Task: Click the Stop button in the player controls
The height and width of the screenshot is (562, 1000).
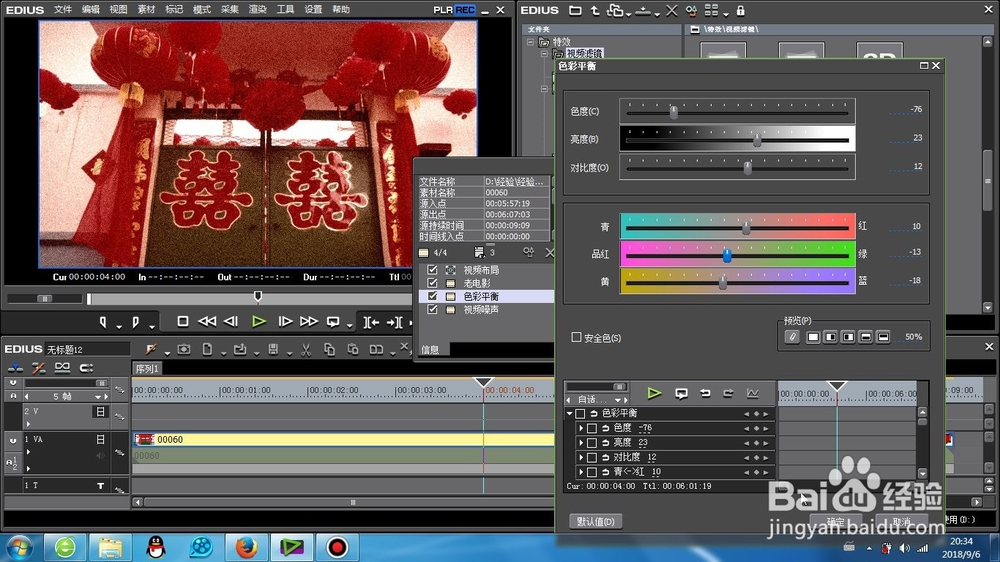Action: pyautogui.click(x=183, y=322)
